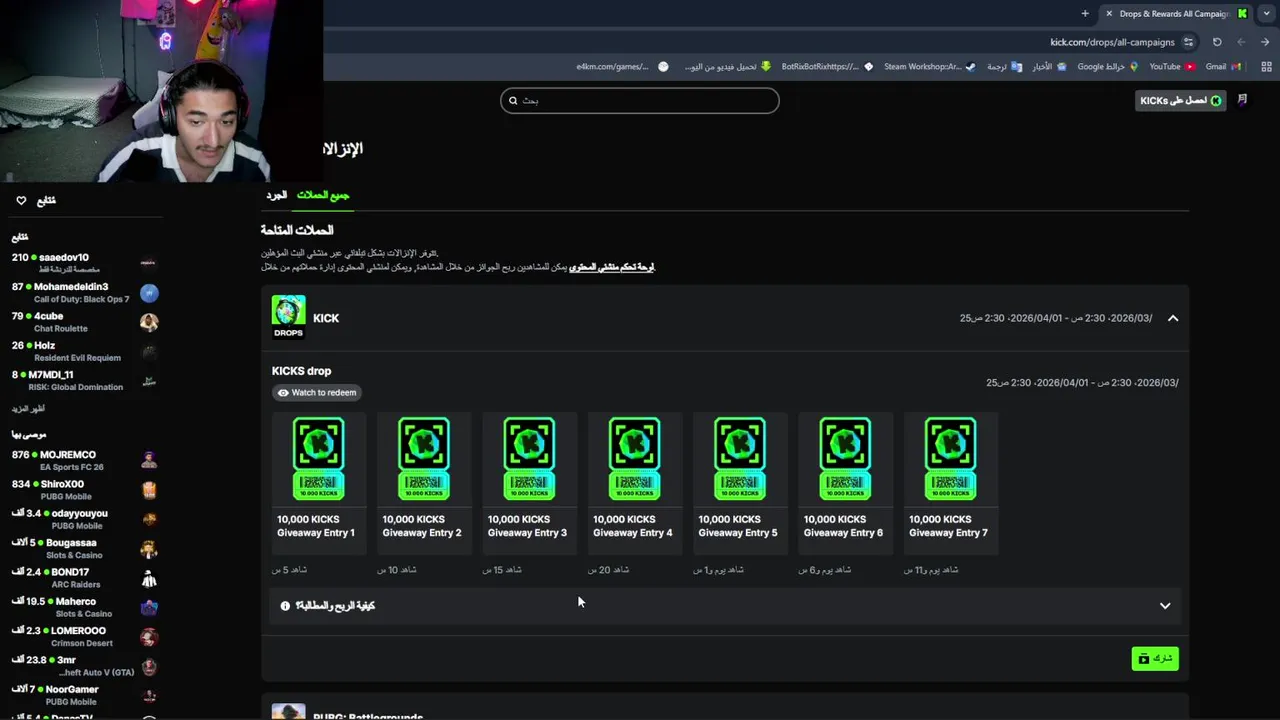Open the Gmail bookmark
1280x720 pixels.
[x=1223, y=67]
